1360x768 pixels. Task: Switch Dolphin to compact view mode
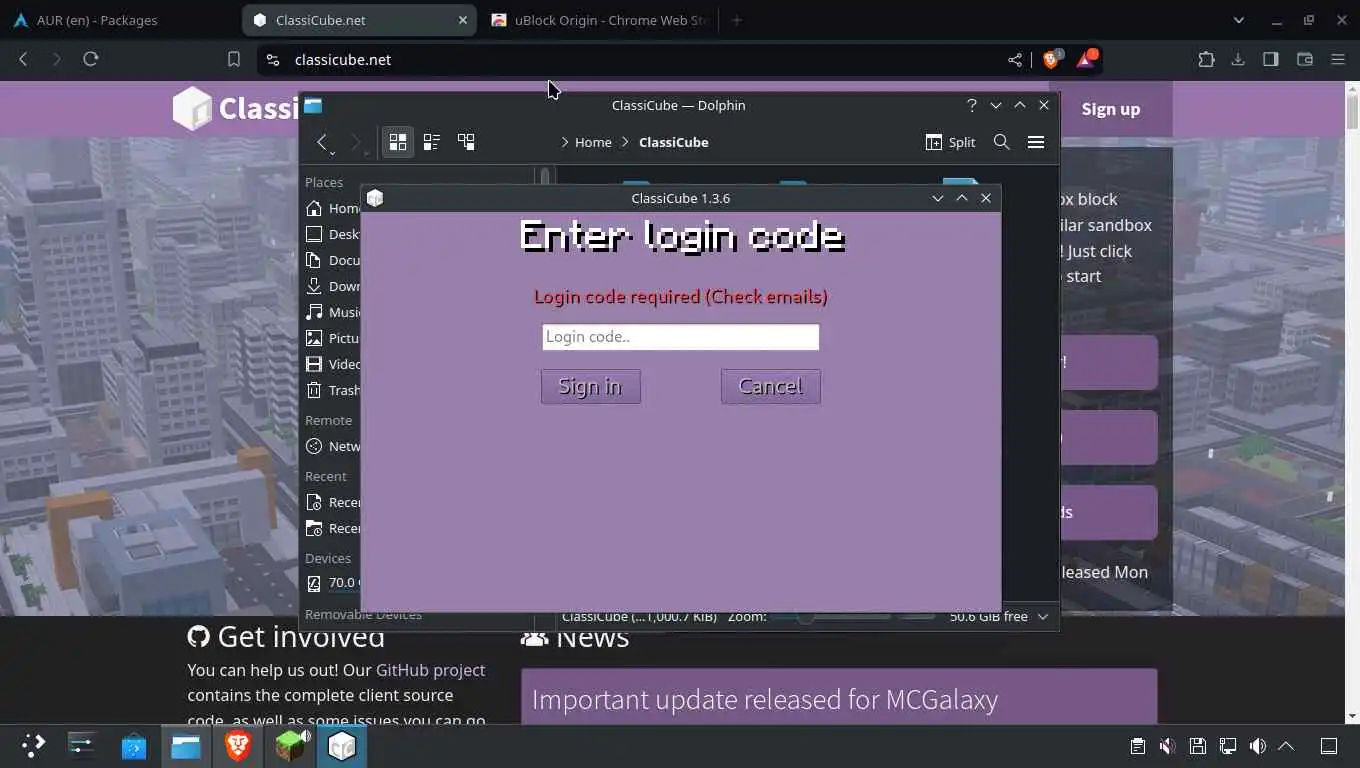click(x=432, y=142)
